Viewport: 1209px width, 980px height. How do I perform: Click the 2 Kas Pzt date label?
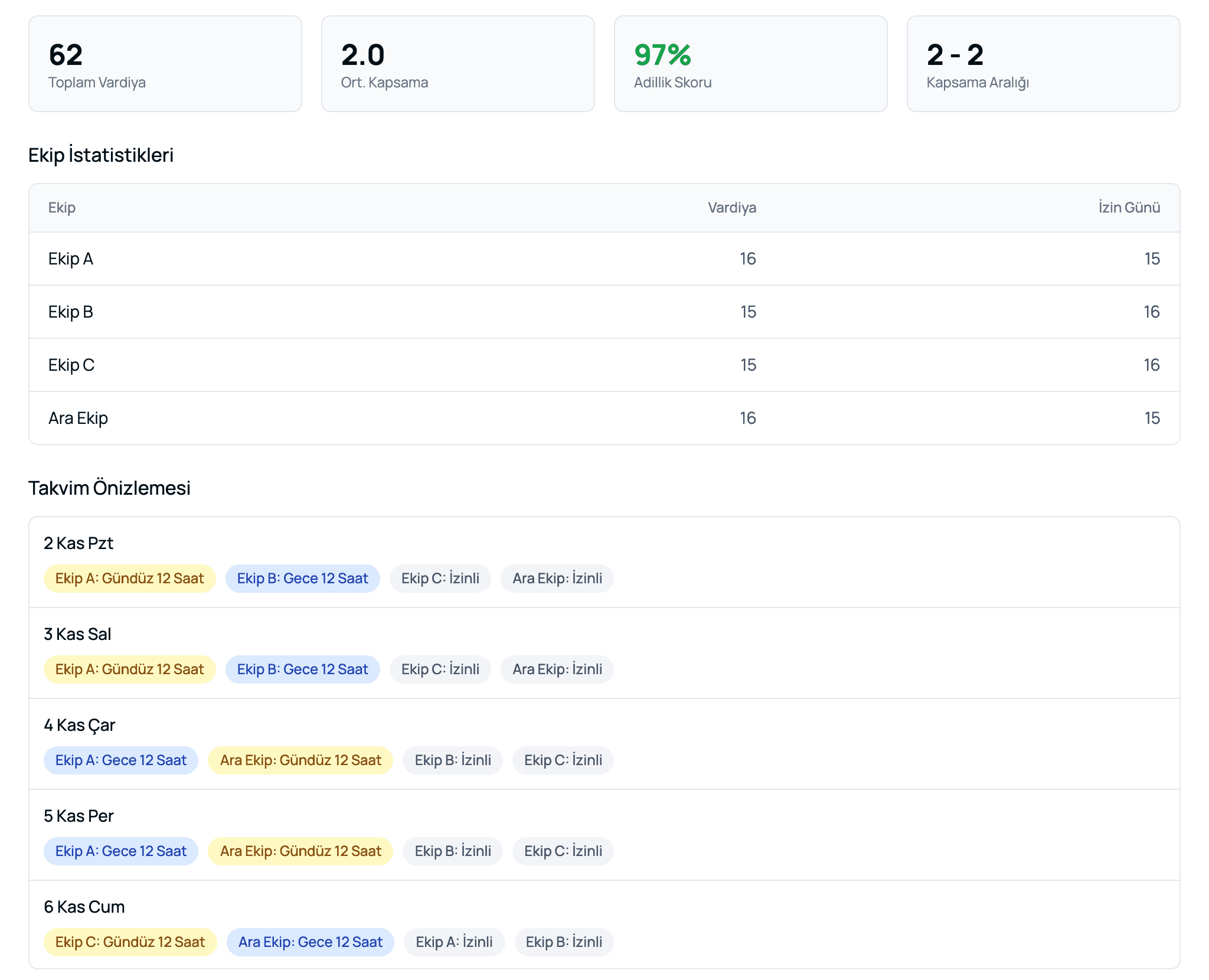pyautogui.click(x=79, y=543)
